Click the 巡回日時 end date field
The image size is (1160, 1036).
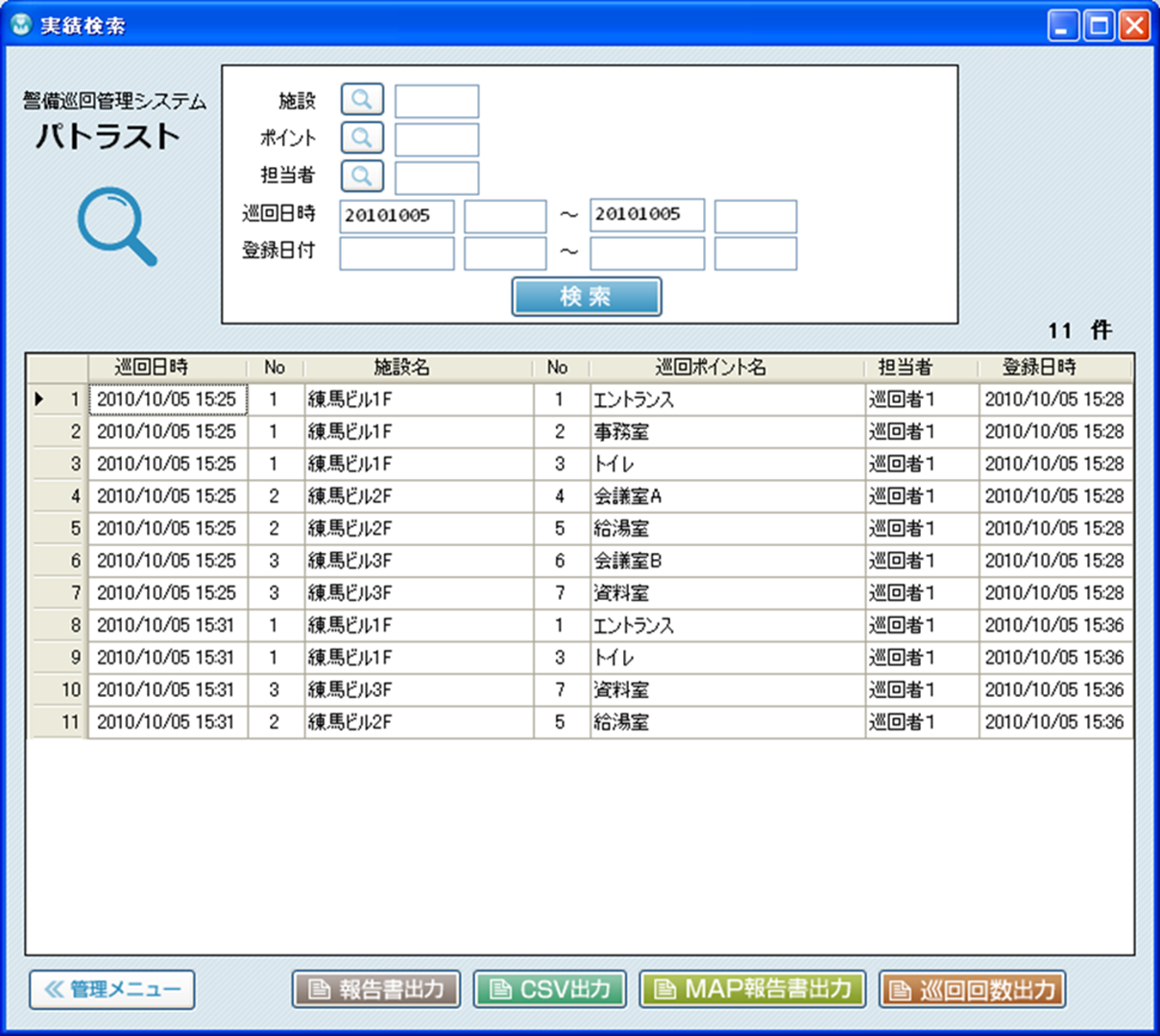pos(646,216)
